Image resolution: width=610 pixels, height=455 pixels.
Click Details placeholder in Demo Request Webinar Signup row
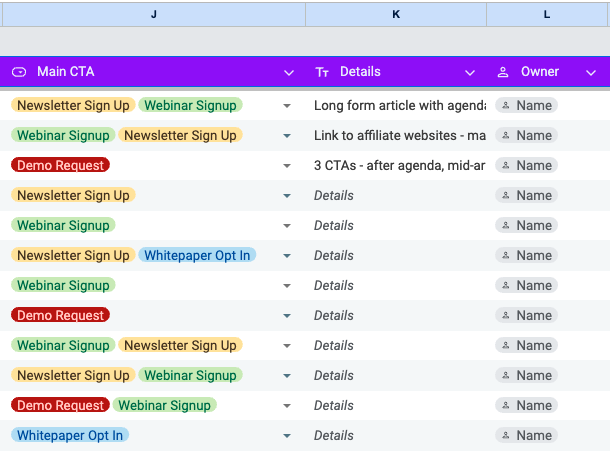[x=334, y=405]
